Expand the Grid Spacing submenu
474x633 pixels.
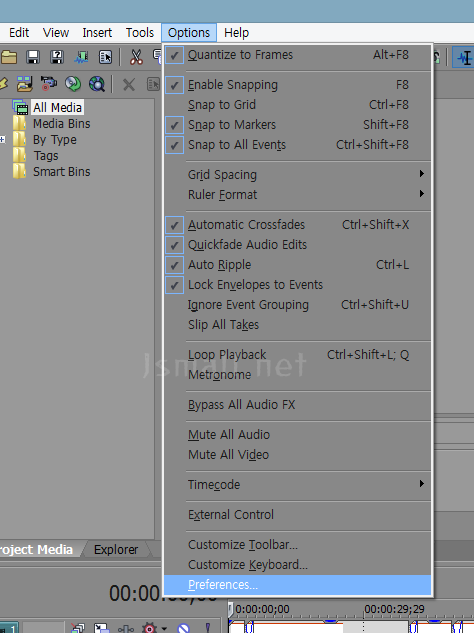pyautogui.click(x=298, y=175)
